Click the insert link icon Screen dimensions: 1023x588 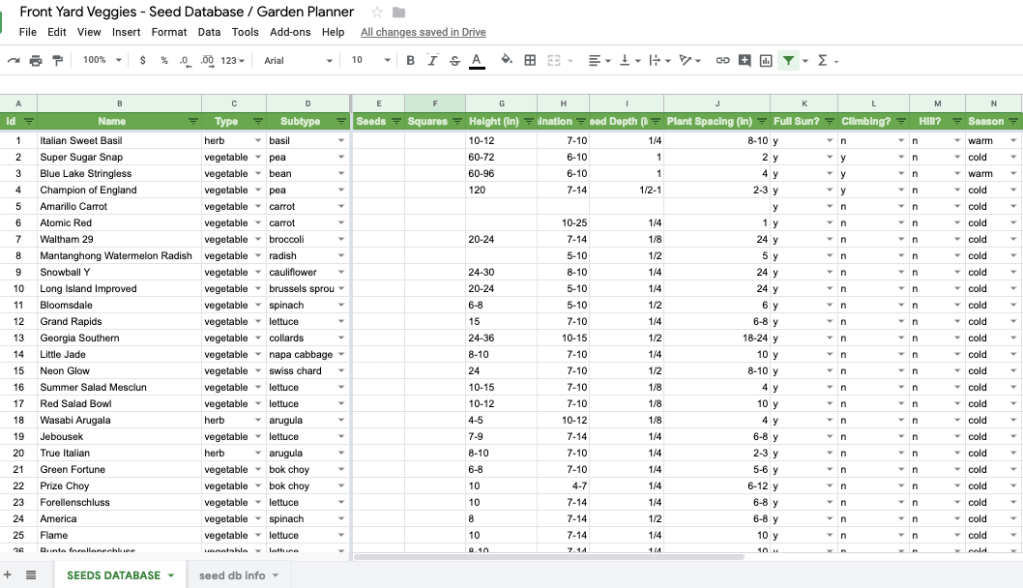point(722,61)
